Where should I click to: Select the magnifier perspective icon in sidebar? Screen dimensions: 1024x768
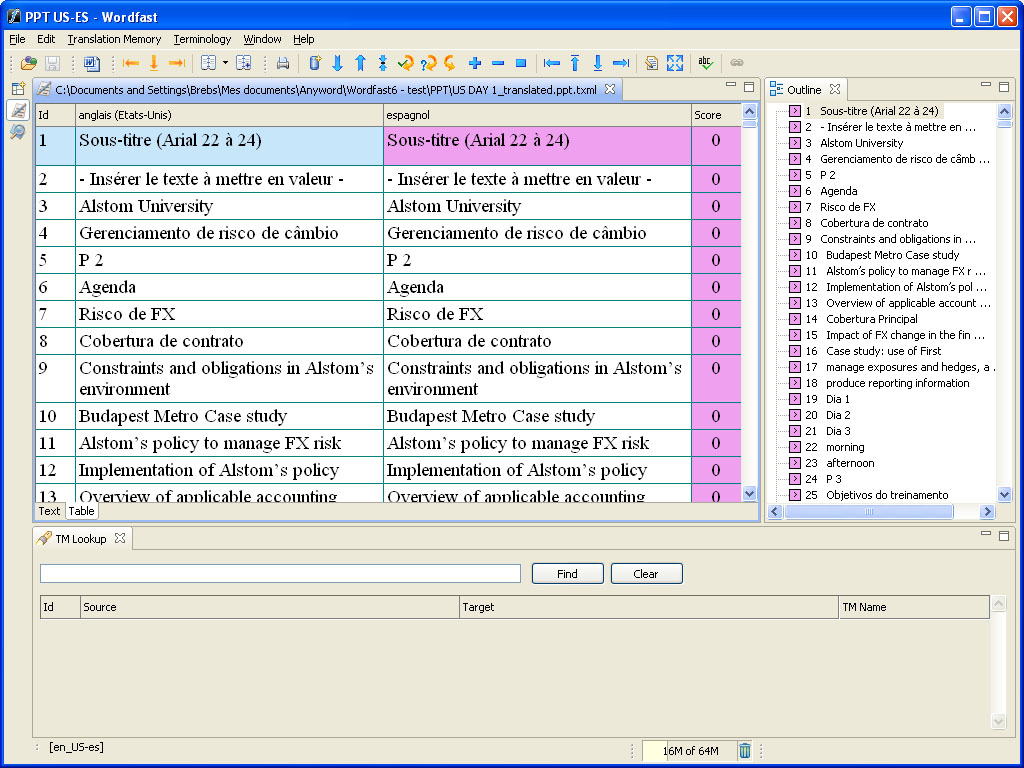coord(18,133)
